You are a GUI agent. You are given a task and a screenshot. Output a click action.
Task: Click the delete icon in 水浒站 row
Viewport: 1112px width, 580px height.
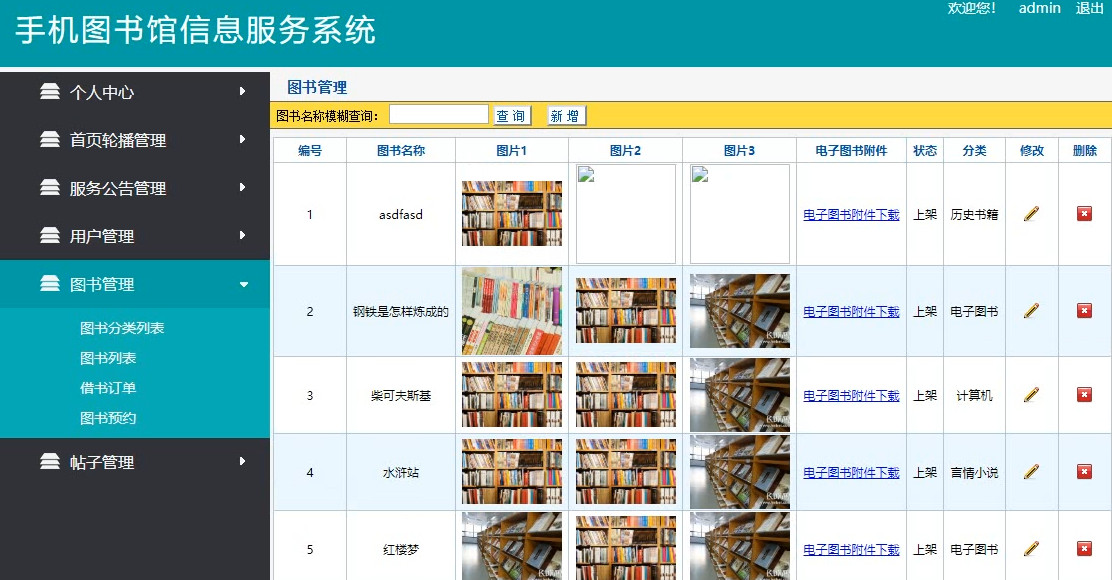(x=1084, y=472)
